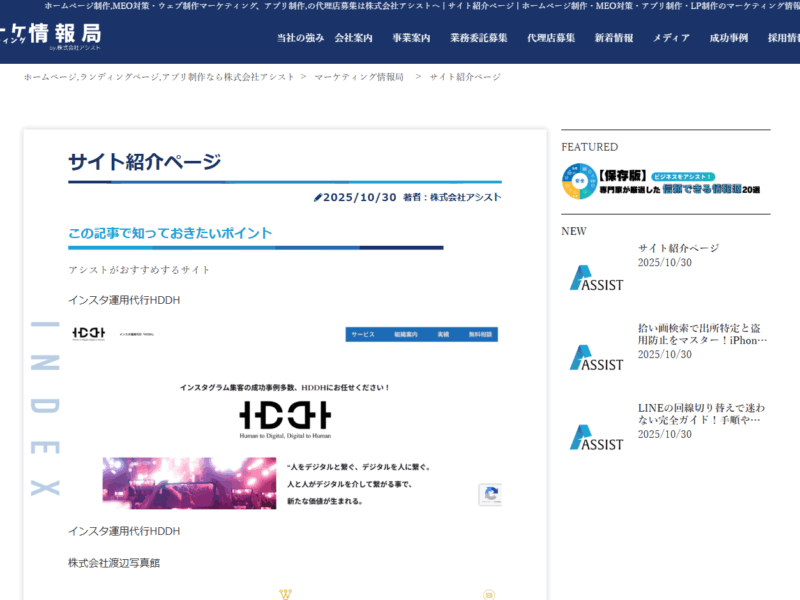Image resolution: width=800 pixels, height=600 pixels.
Task: Click the crown icon below the article
Action: click(x=285, y=594)
